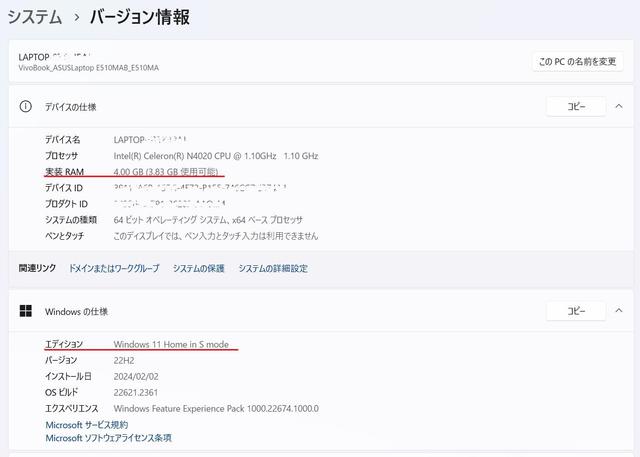Click the info icon beside デバイスの仕様
This screenshot has width=640, height=457.
(x=25, y=107)
